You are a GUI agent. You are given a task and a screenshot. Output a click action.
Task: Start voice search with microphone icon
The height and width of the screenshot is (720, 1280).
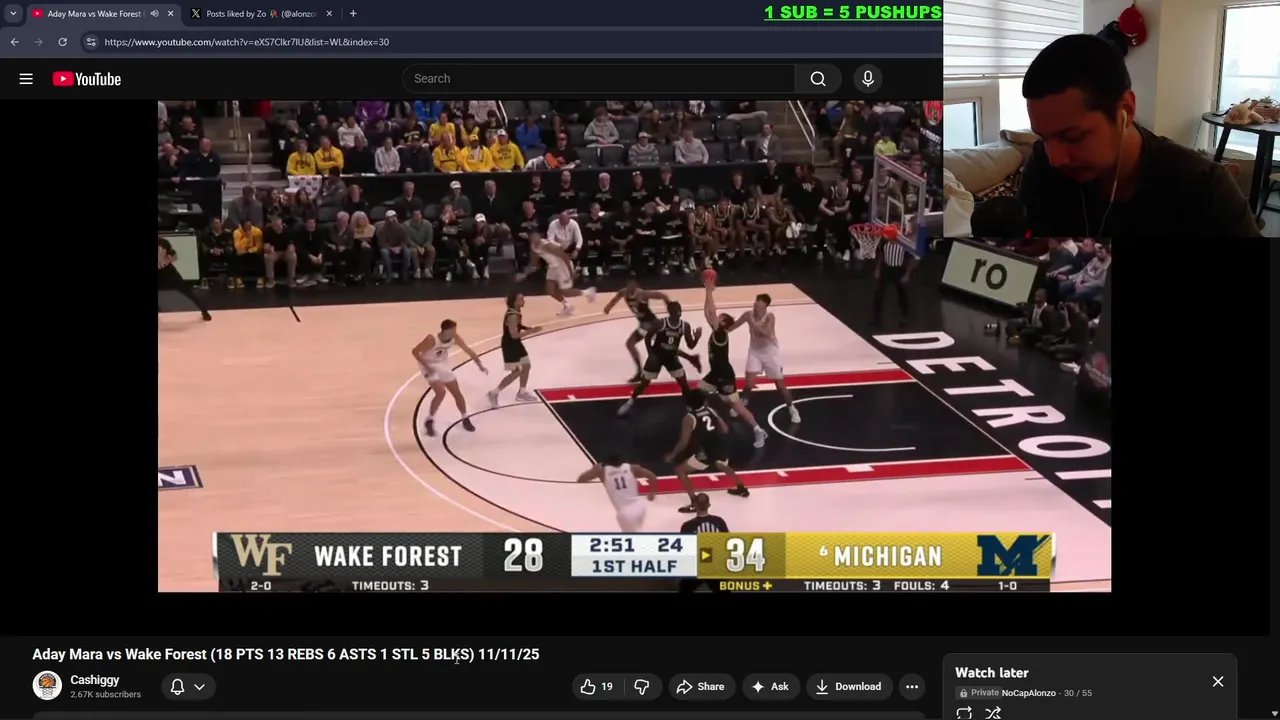(x=868, y=79)
